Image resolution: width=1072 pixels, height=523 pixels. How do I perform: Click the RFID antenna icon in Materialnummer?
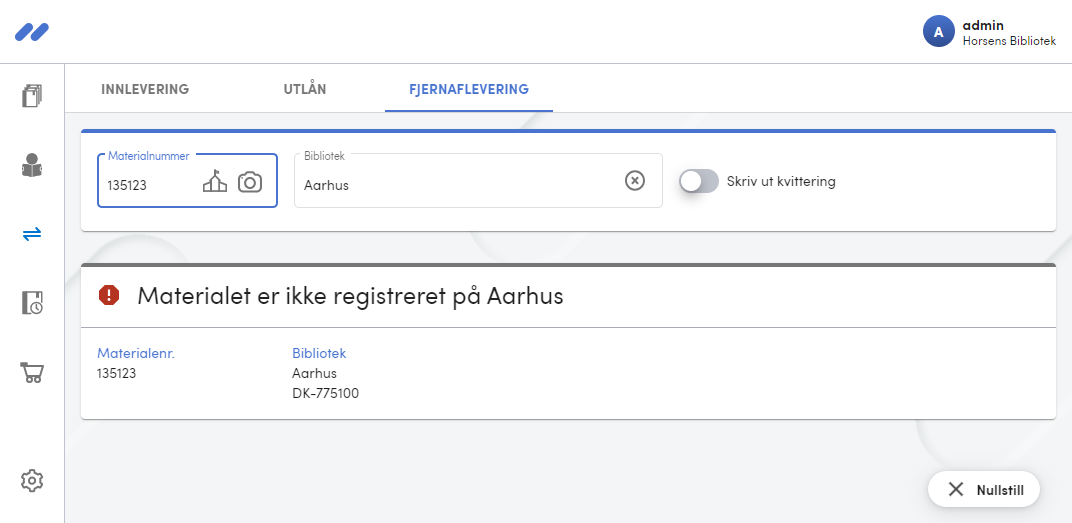(215, 182)
